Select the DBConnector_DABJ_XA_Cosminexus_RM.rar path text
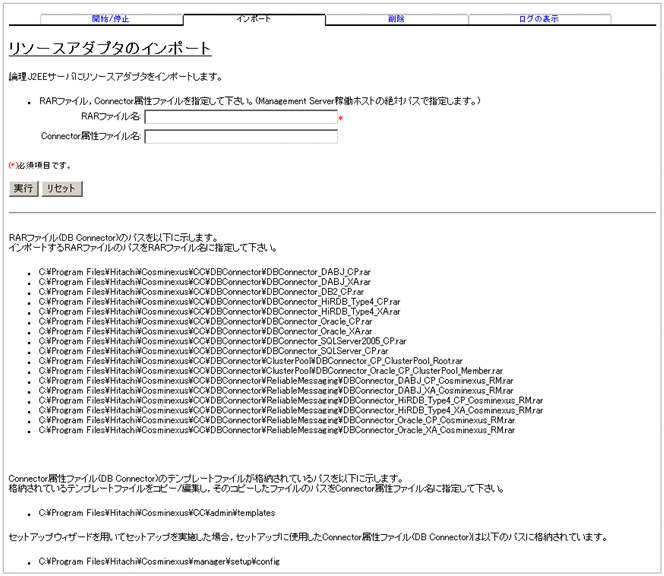 (x=276, y=390)
